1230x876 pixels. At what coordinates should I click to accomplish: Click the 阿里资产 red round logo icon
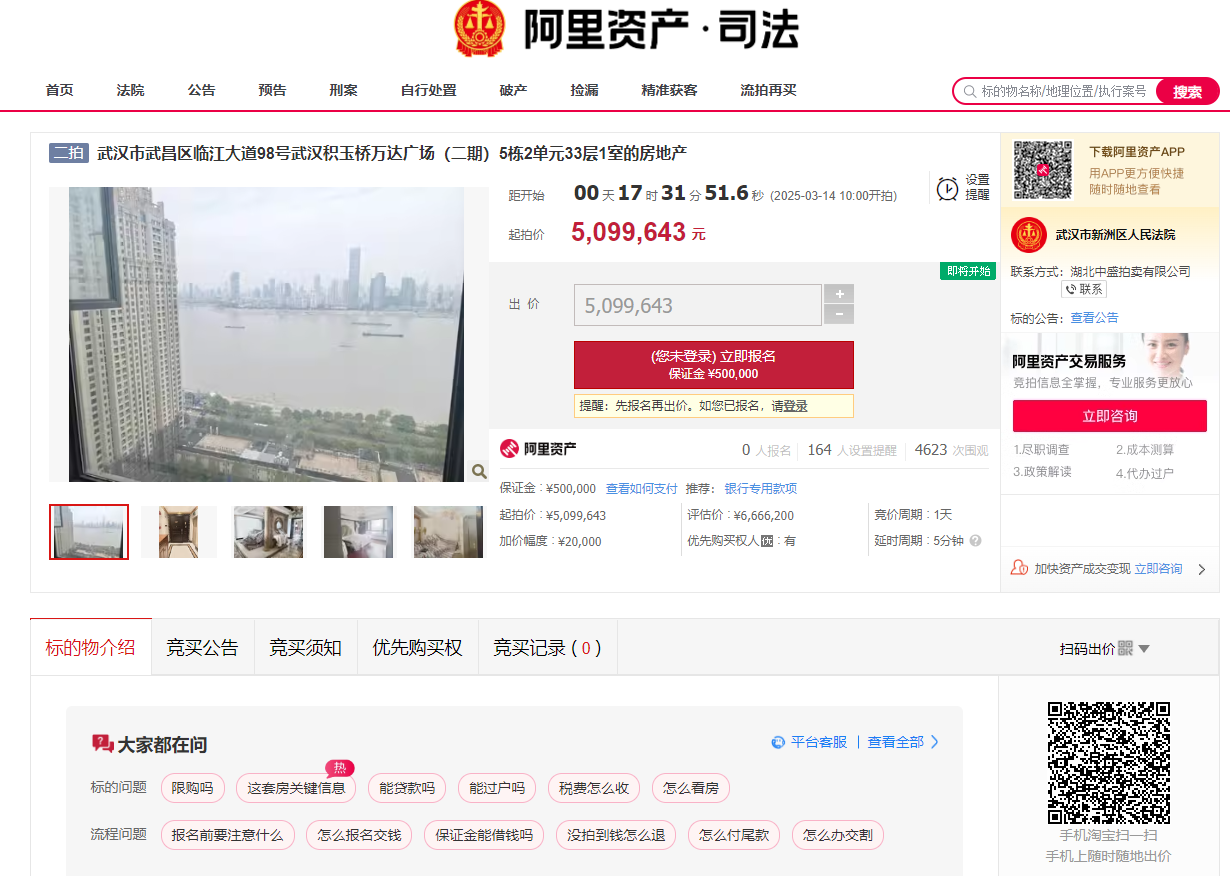tap(510, 449)
